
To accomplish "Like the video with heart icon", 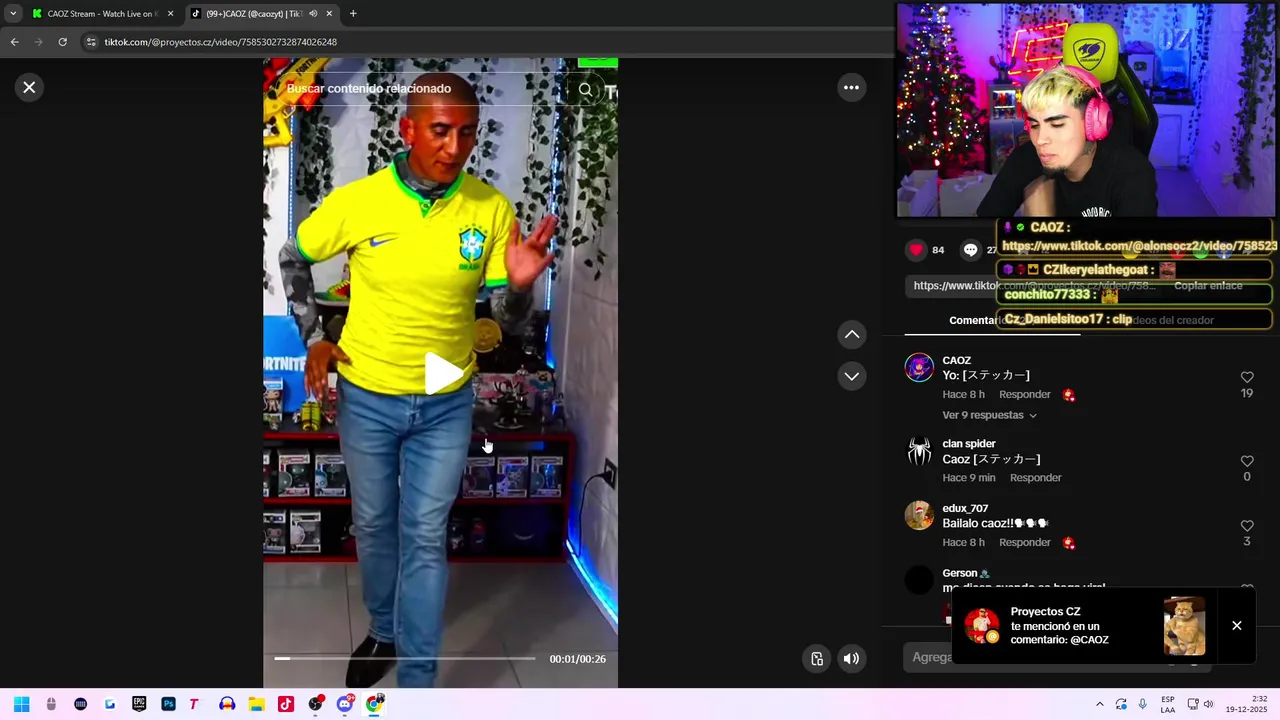I will (916, 250).
